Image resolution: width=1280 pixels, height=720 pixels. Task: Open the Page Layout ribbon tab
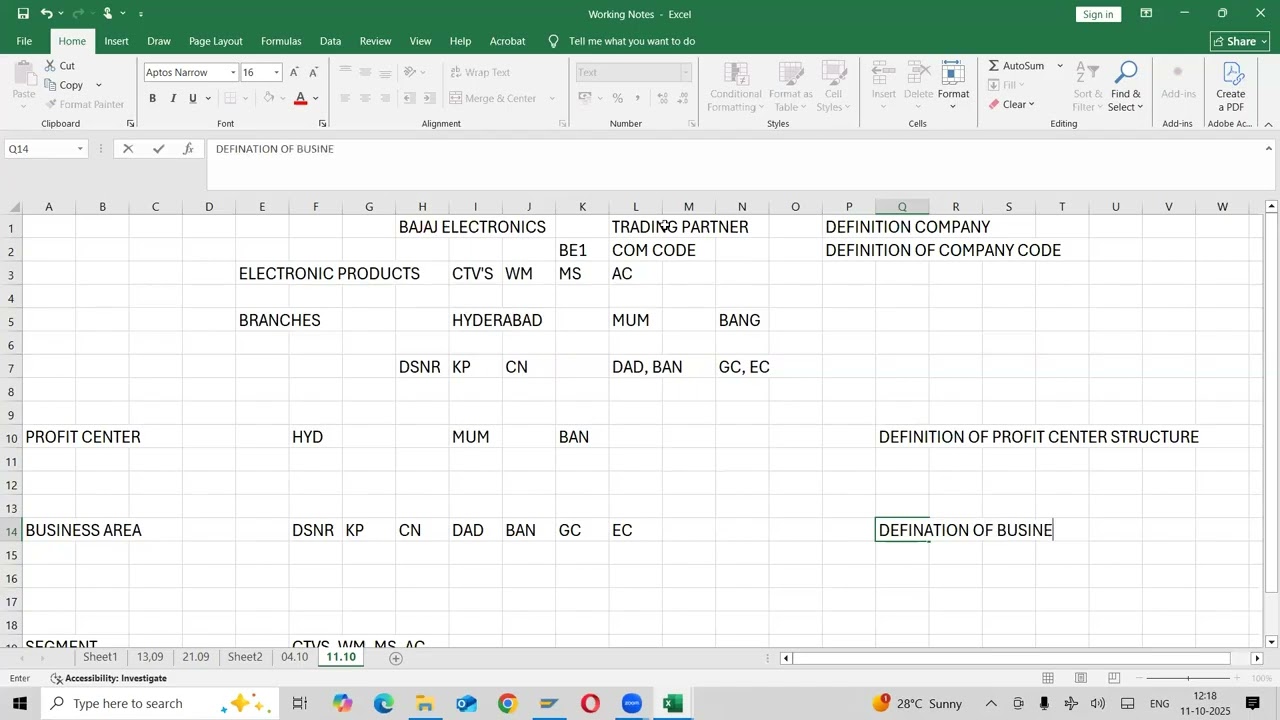[215, 41]
